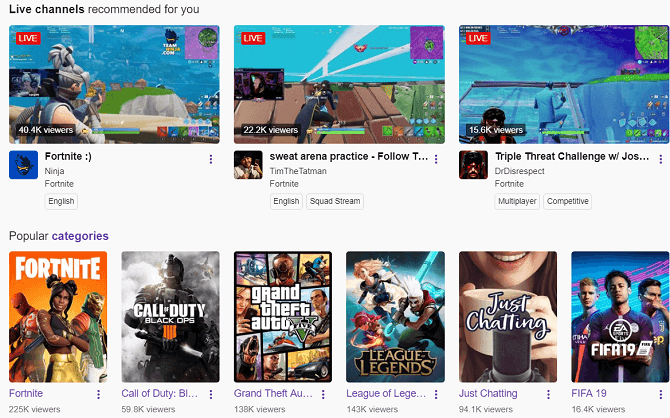The width and height of the screenshot is (670, 418).
Task: Open three-dot menu beside Call of Duty category
Action: (x=210, y=395)
